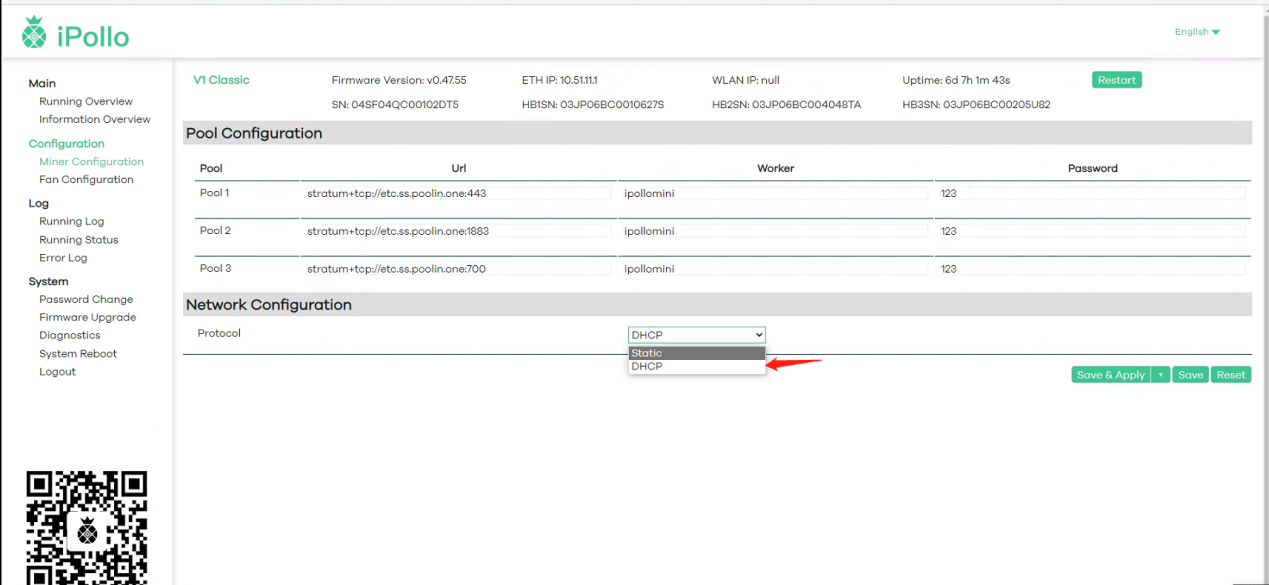Open the Error Log page
Screen dimensions: 1269x585
coord(63,258)
